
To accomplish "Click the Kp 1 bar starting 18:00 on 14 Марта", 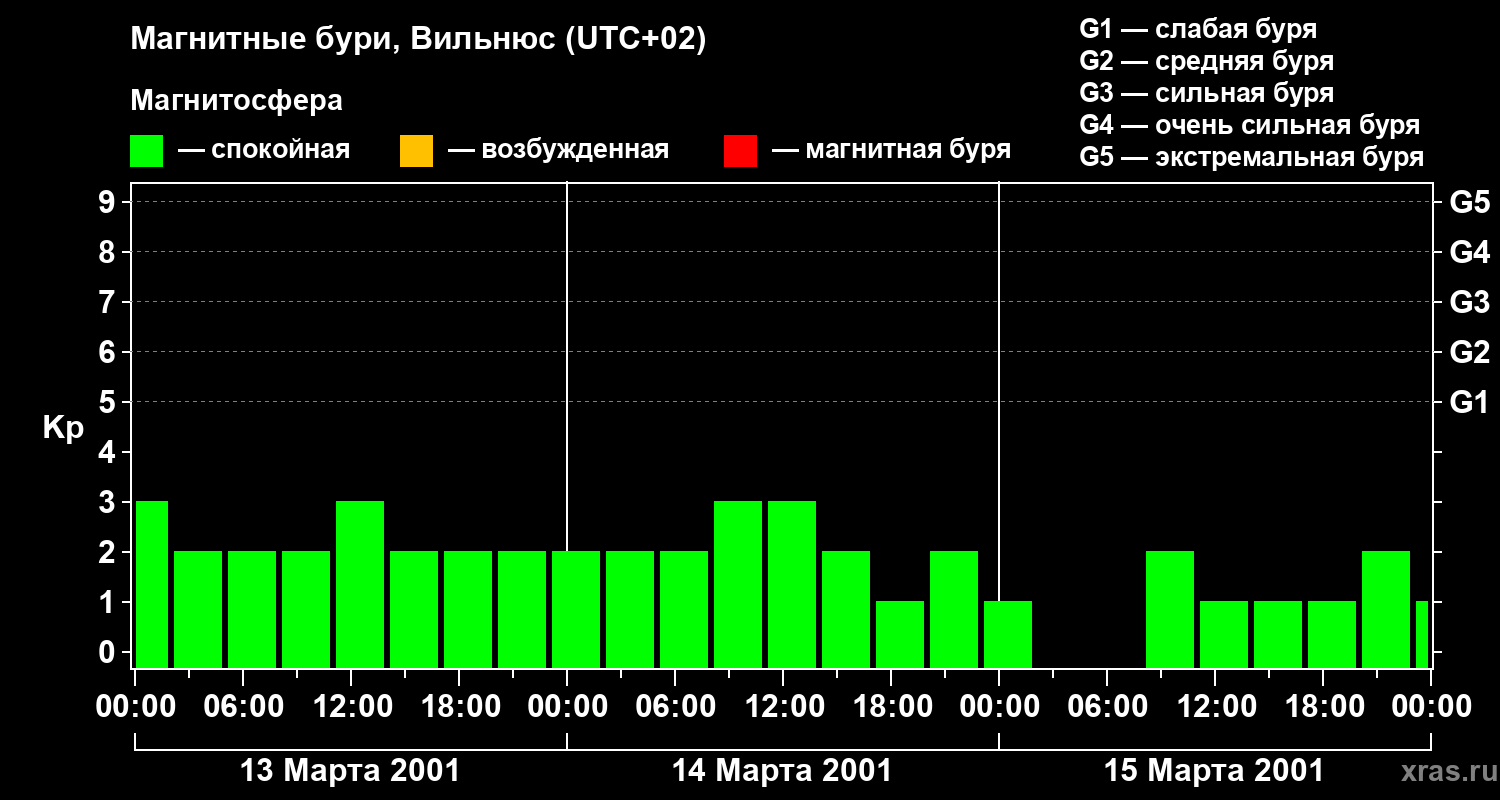I will (x=900, y=635).
